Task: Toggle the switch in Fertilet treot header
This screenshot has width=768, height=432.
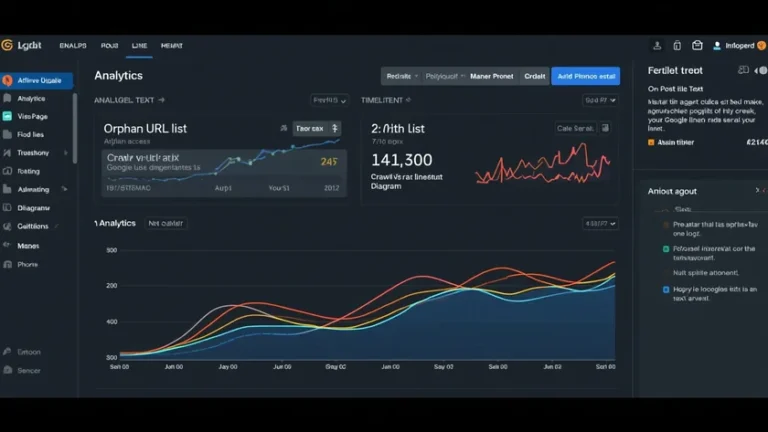Action: (761, 71)
